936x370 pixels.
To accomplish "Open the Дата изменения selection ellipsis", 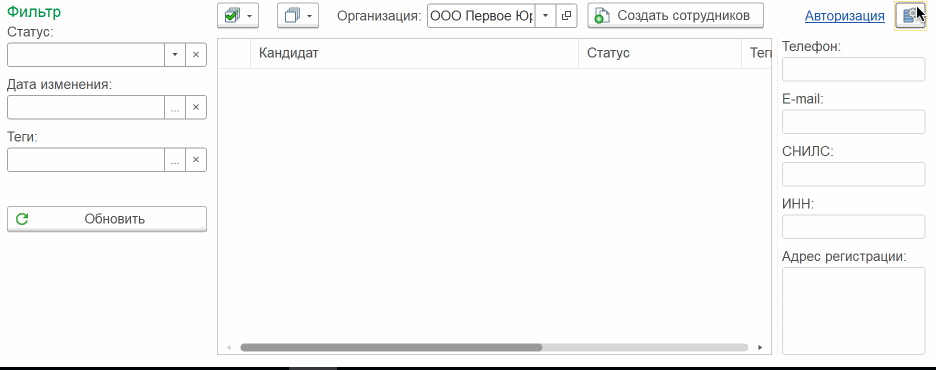I will (175, 107).
